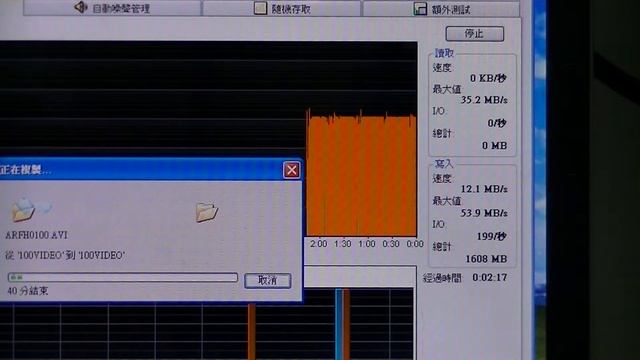This screenshot has height=360, width=640.
Task: Click the 讀取 group label
Action: (x=444, y=53)
